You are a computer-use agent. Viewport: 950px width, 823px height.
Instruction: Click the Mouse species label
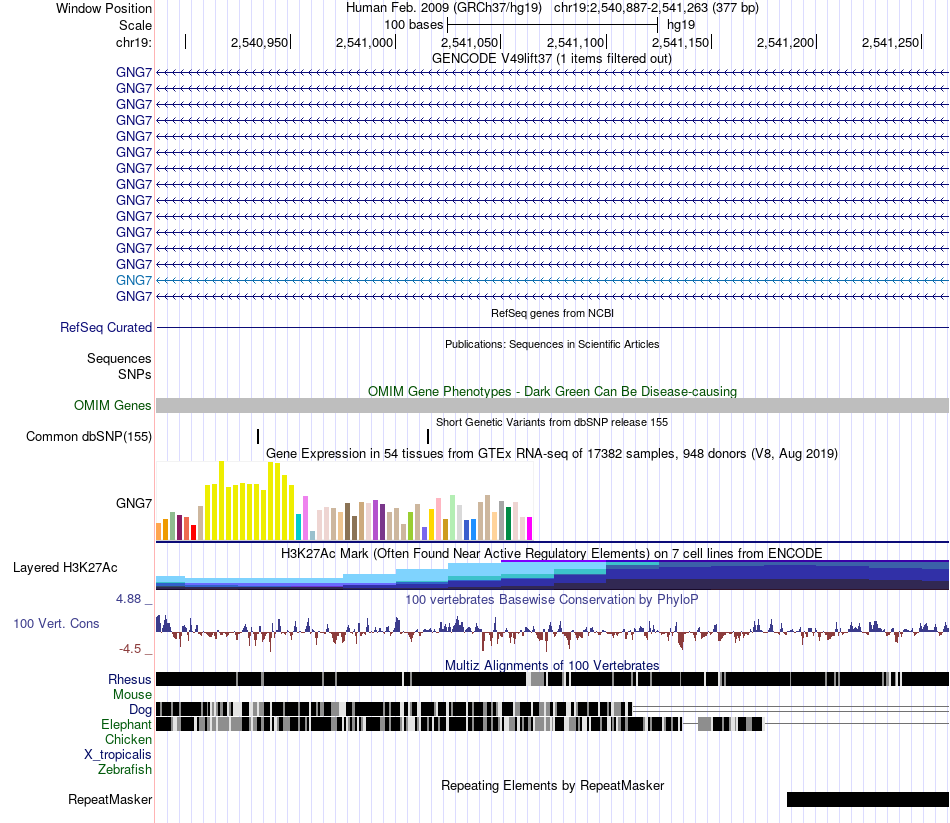coord(132,695)
